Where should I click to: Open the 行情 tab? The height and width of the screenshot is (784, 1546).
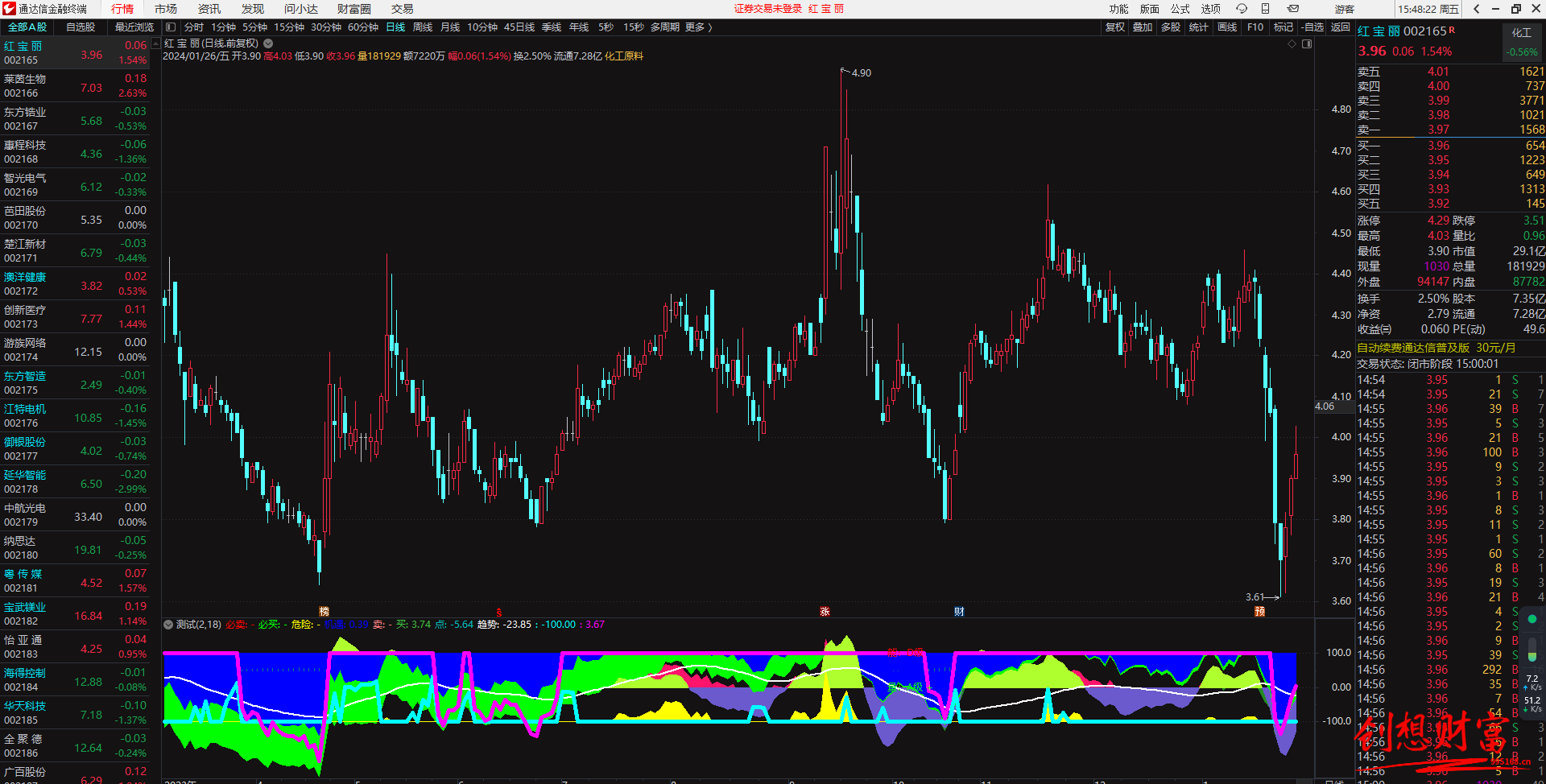(122, 9)
